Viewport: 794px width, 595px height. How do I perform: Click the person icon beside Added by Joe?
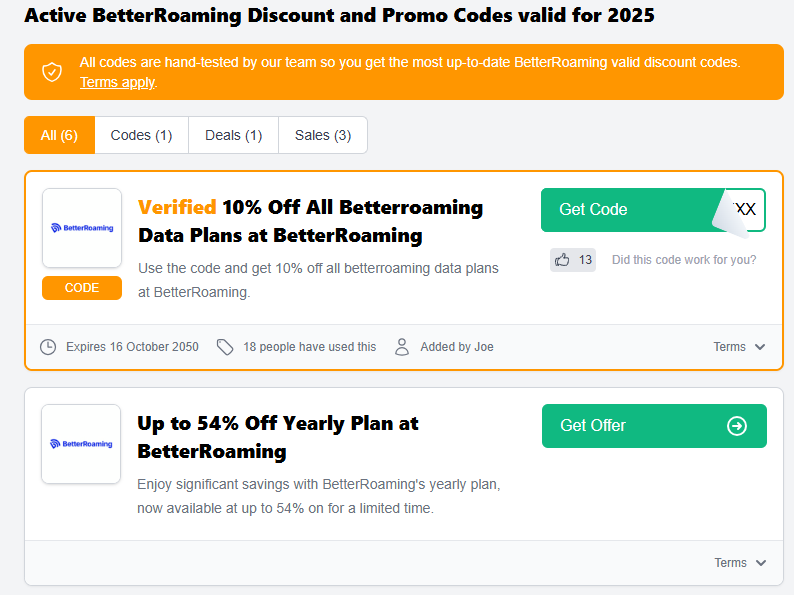click(402, 347)
